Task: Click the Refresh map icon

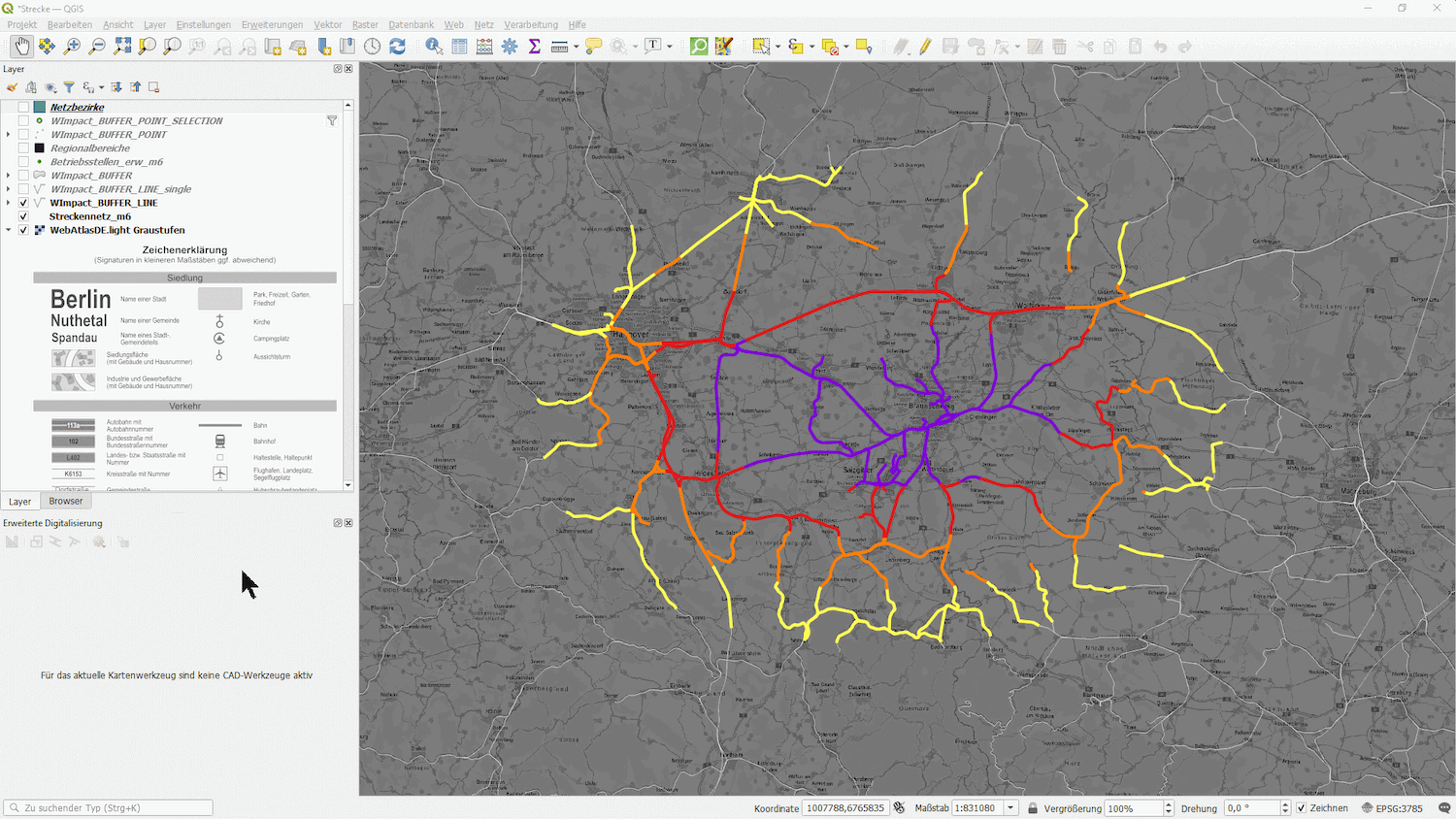Action: (397, 46)
